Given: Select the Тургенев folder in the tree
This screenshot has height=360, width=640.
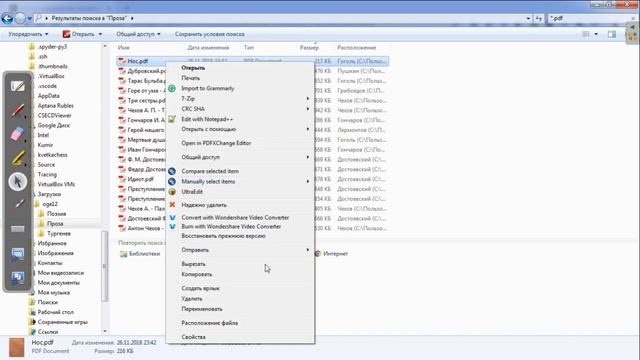Looking at the screenshot, I should click(x=59, y=233).
